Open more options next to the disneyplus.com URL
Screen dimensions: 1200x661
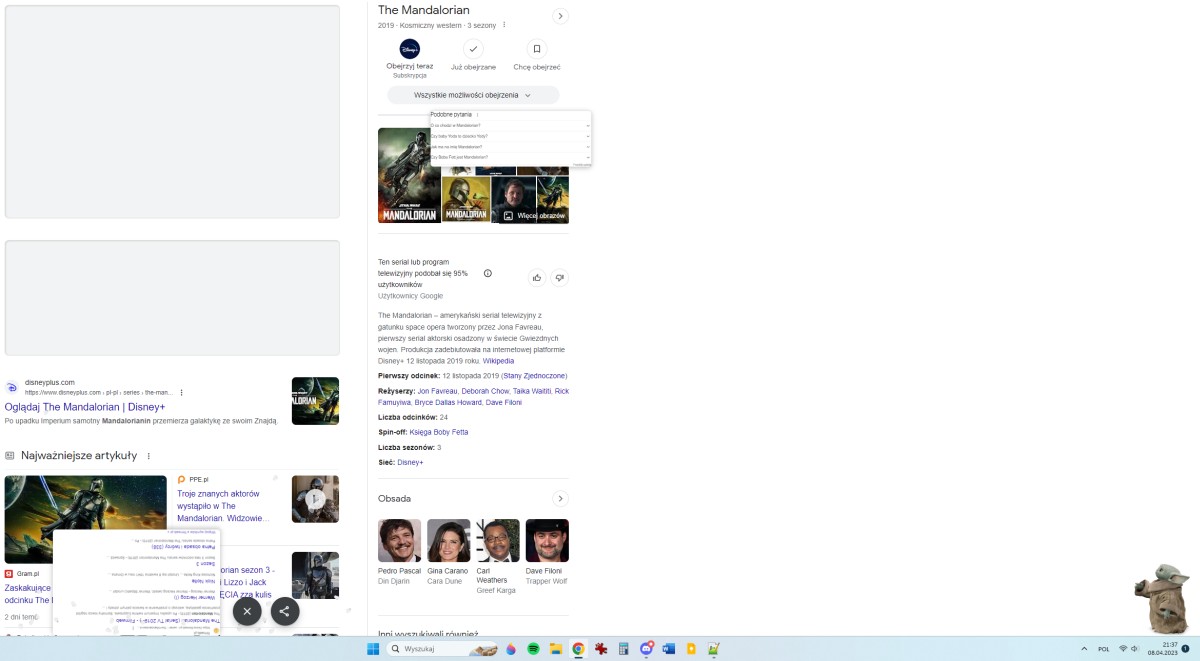[182, 393]
